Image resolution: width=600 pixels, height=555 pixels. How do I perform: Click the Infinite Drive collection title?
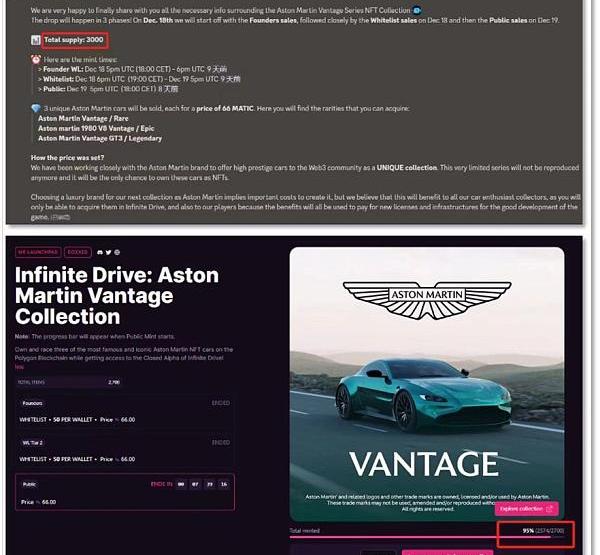point(118,297)
